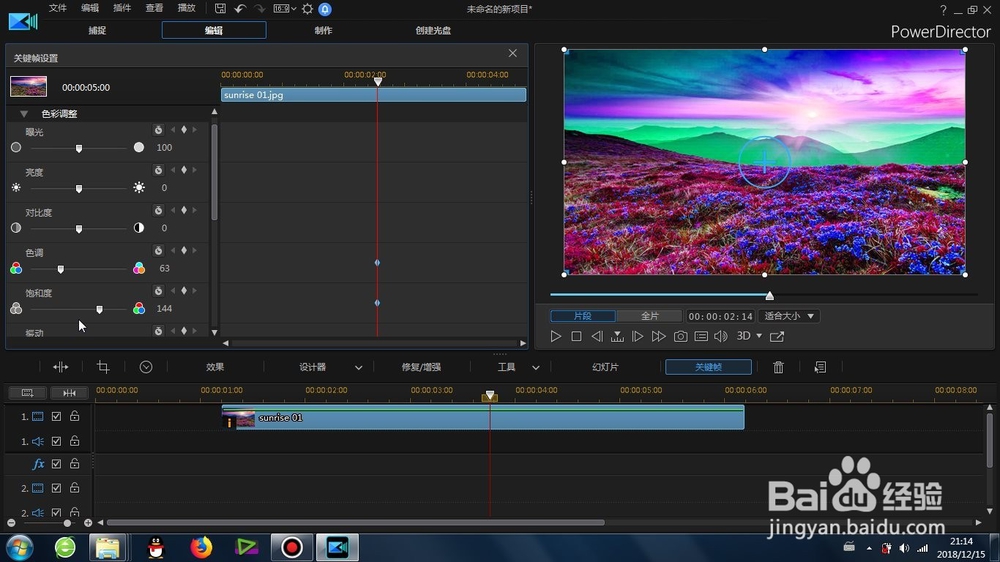
Task: Select the 色调 keyframe marker on timeline
Action: click(377, 263)
